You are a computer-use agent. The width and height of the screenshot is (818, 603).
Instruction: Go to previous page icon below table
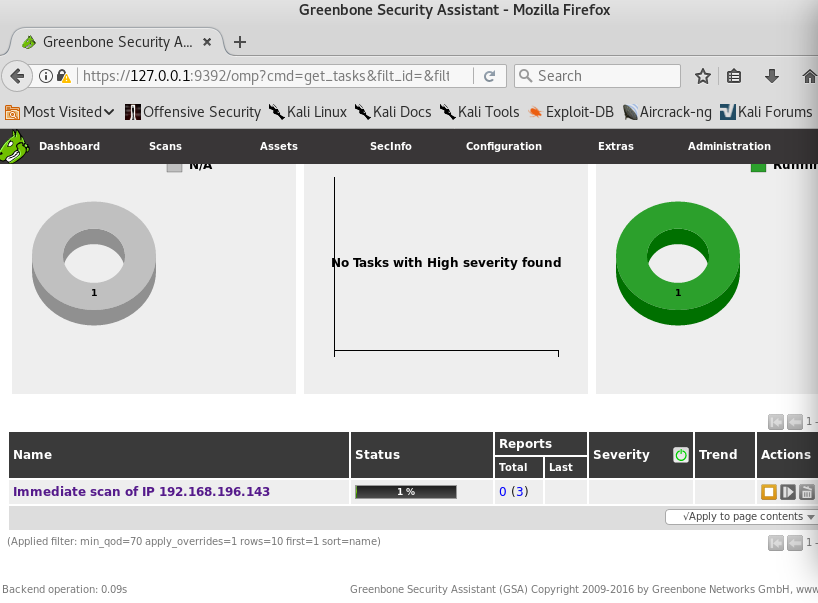coord(795,543)
